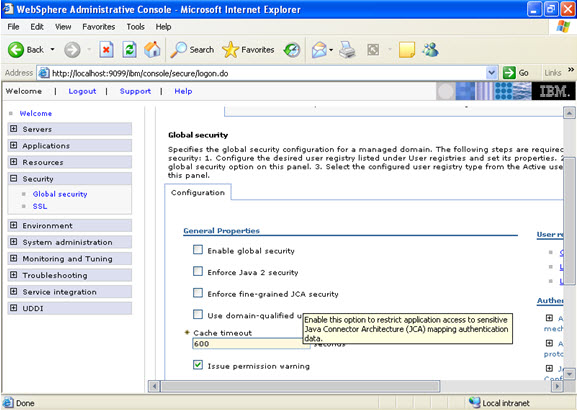Collapse the Security navigation node
The width and height of the screenshot is (577, 410).
(14, 178)
